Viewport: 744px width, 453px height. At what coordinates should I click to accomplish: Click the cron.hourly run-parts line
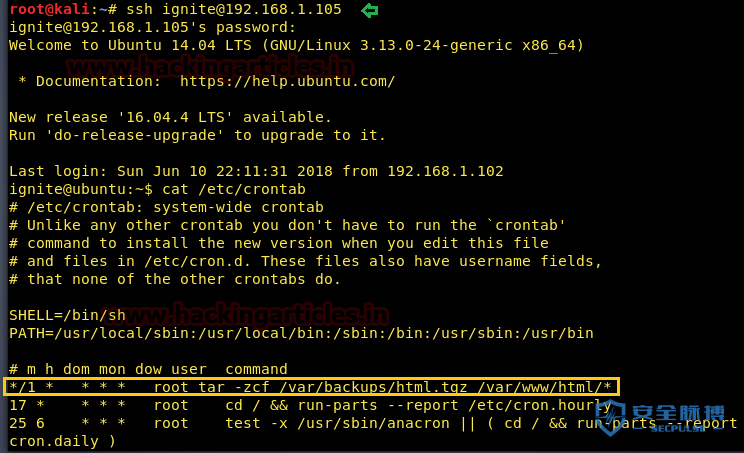tap(311, 405)
